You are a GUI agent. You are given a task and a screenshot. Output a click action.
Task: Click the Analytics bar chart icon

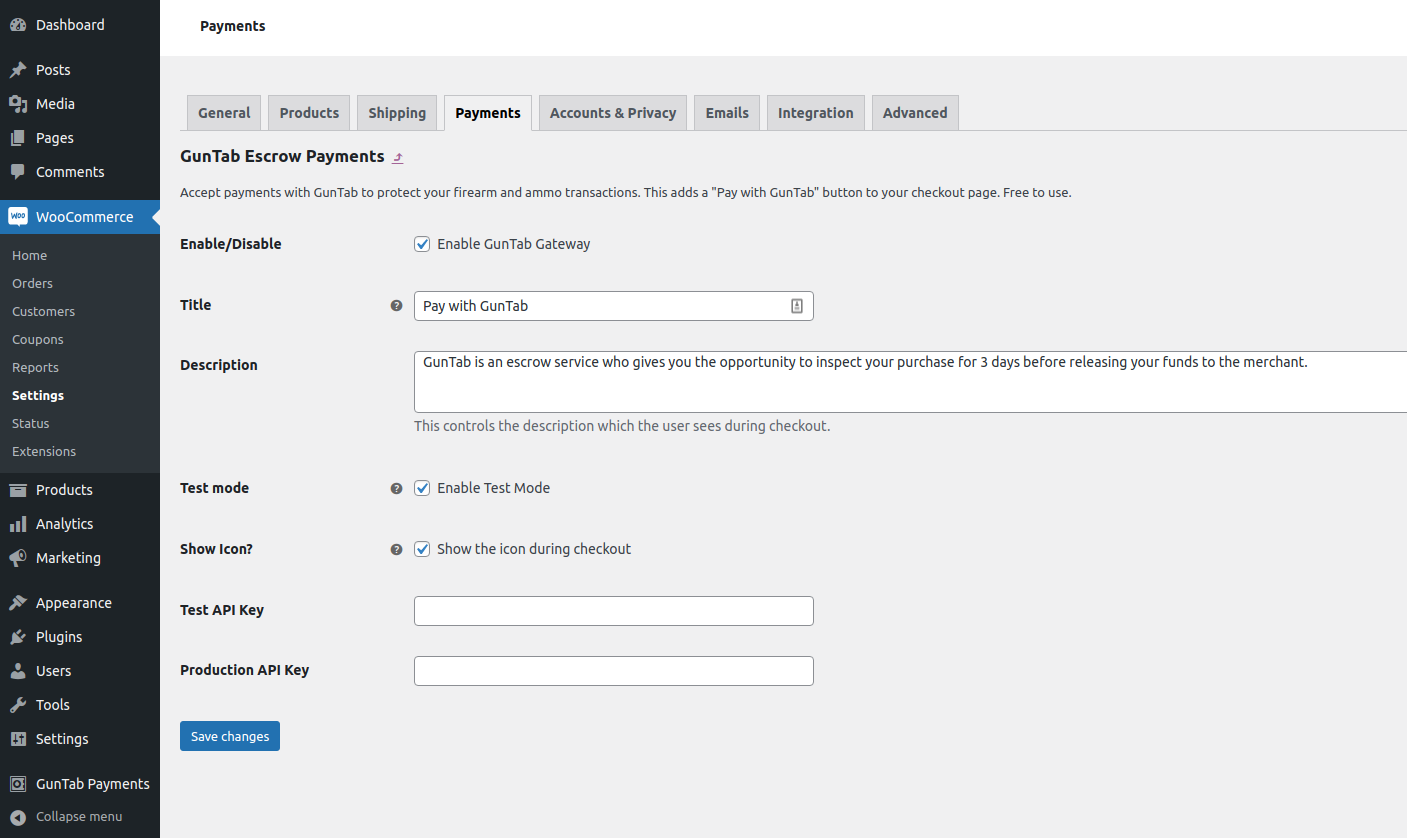pyautogui.click(x=18, y=524)
